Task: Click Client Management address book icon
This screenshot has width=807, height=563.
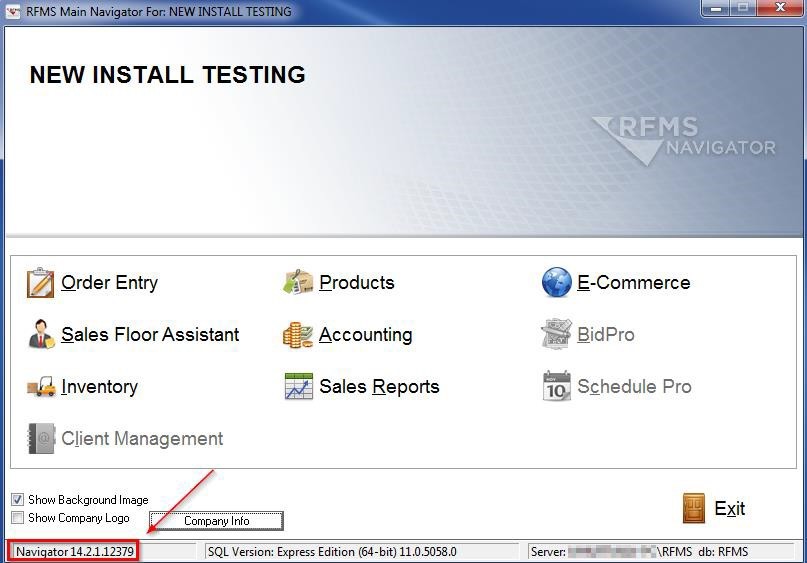Action: pos(41,438)
